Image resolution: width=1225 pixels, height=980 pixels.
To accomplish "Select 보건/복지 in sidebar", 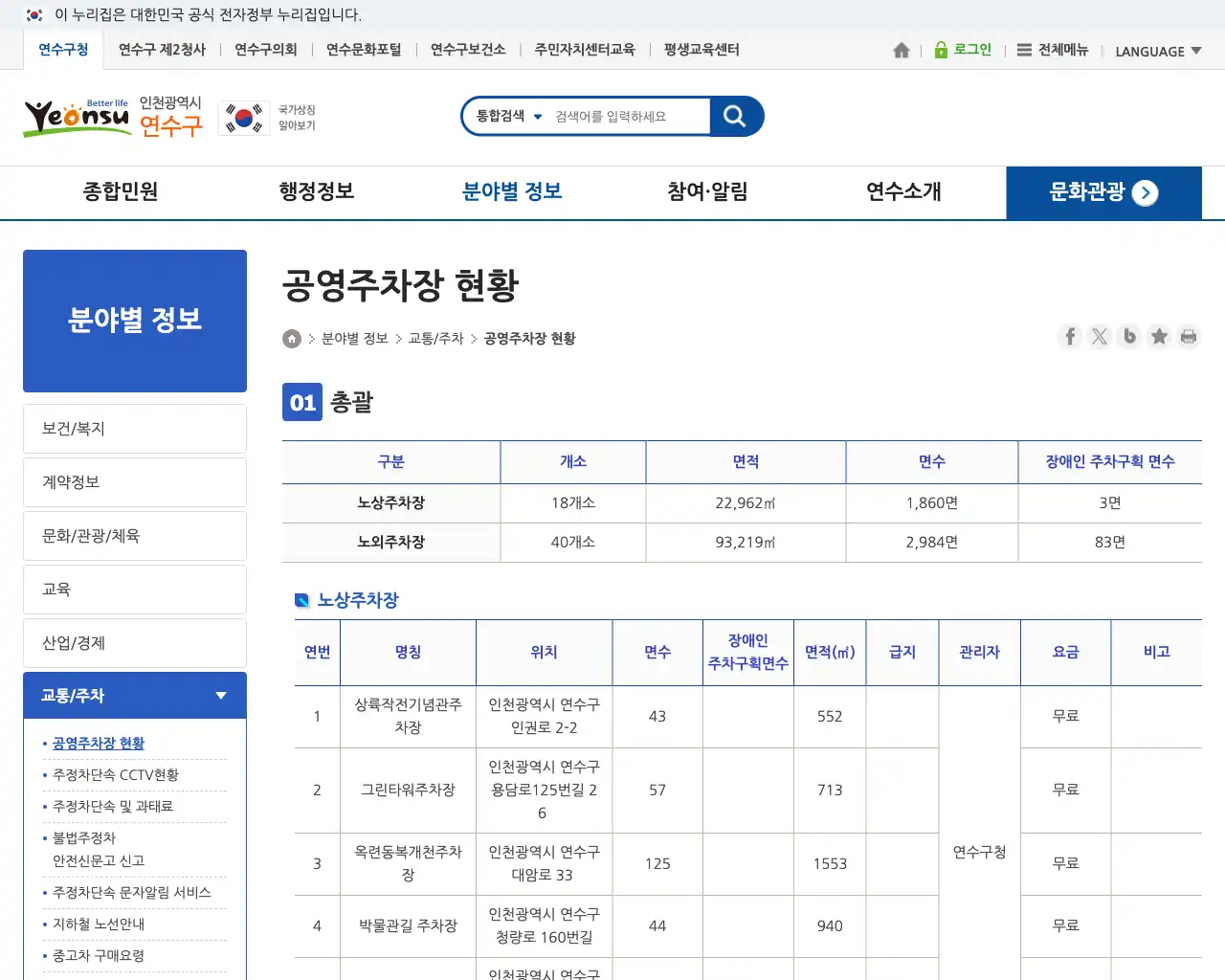I will click(135, 429).
